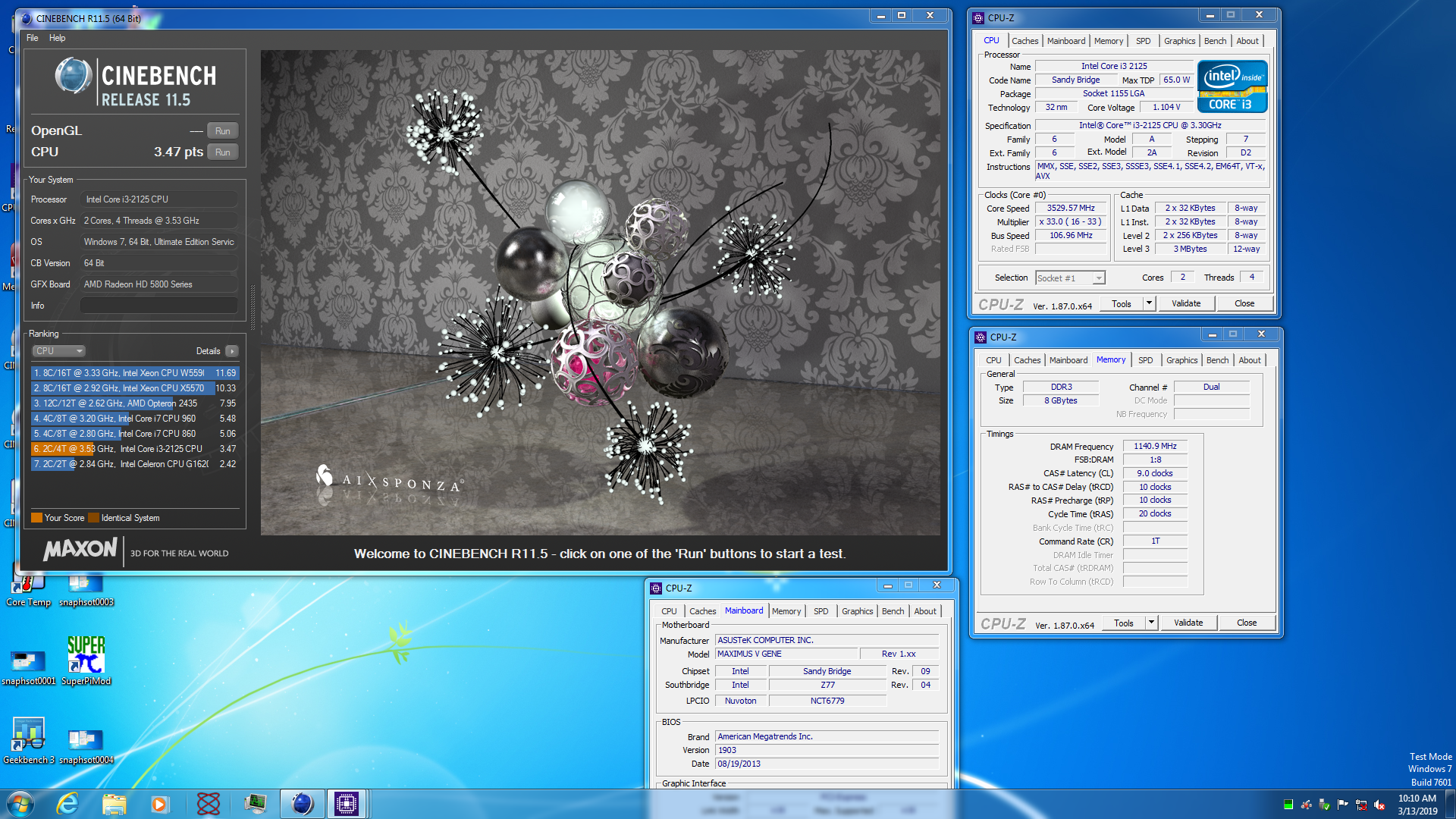Click the Show Desktop button at taskbar end
Image resolution: width=1456 pixels, height=819 pixels.
pos(1450,805)
